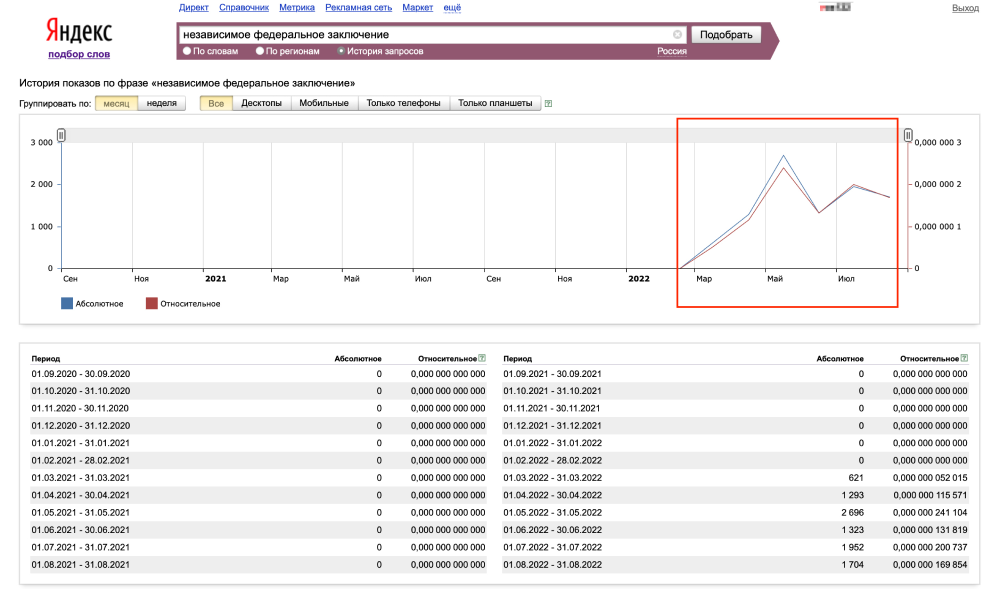Open the help icon beside device filter tabs
The height and width of the screenshot is (590, 1000).
[x=548, y=103]
